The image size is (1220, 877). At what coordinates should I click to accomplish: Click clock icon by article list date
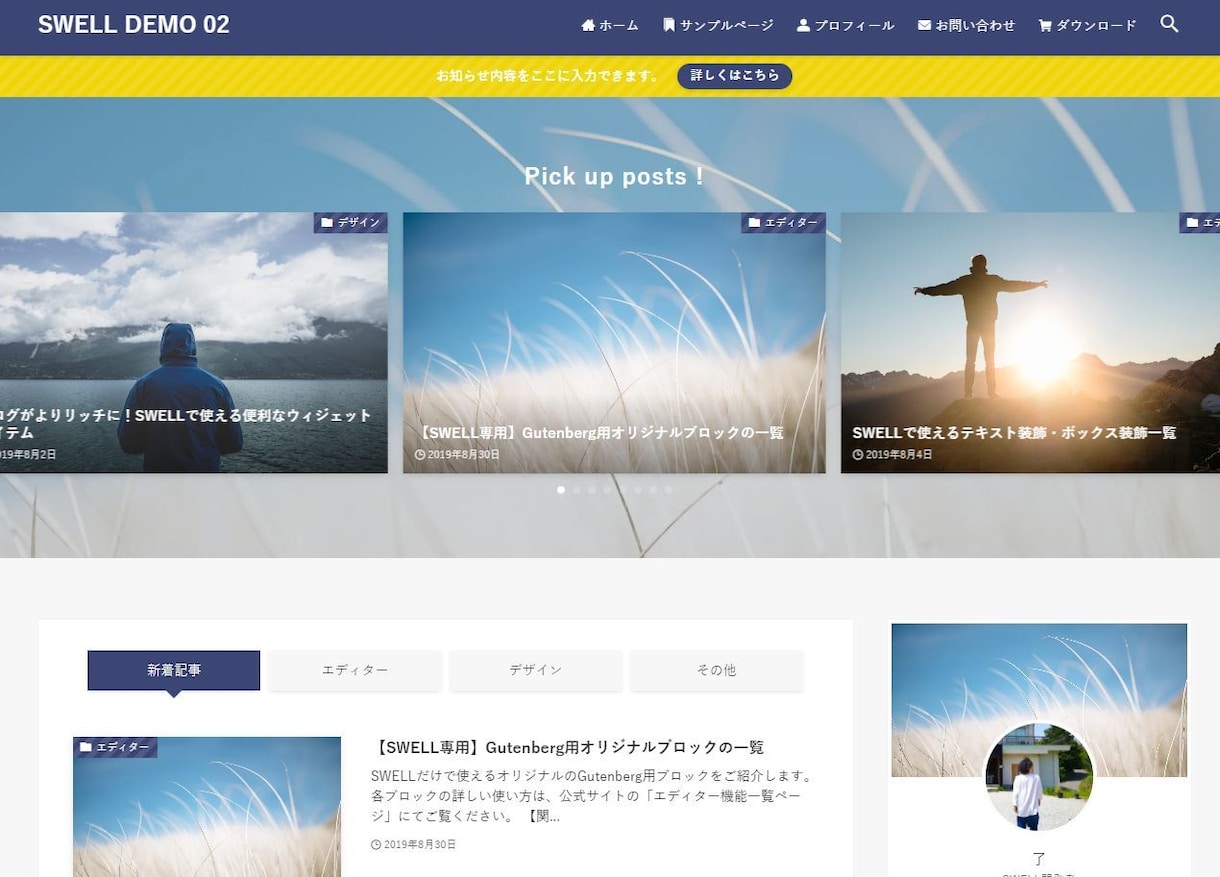376,844
